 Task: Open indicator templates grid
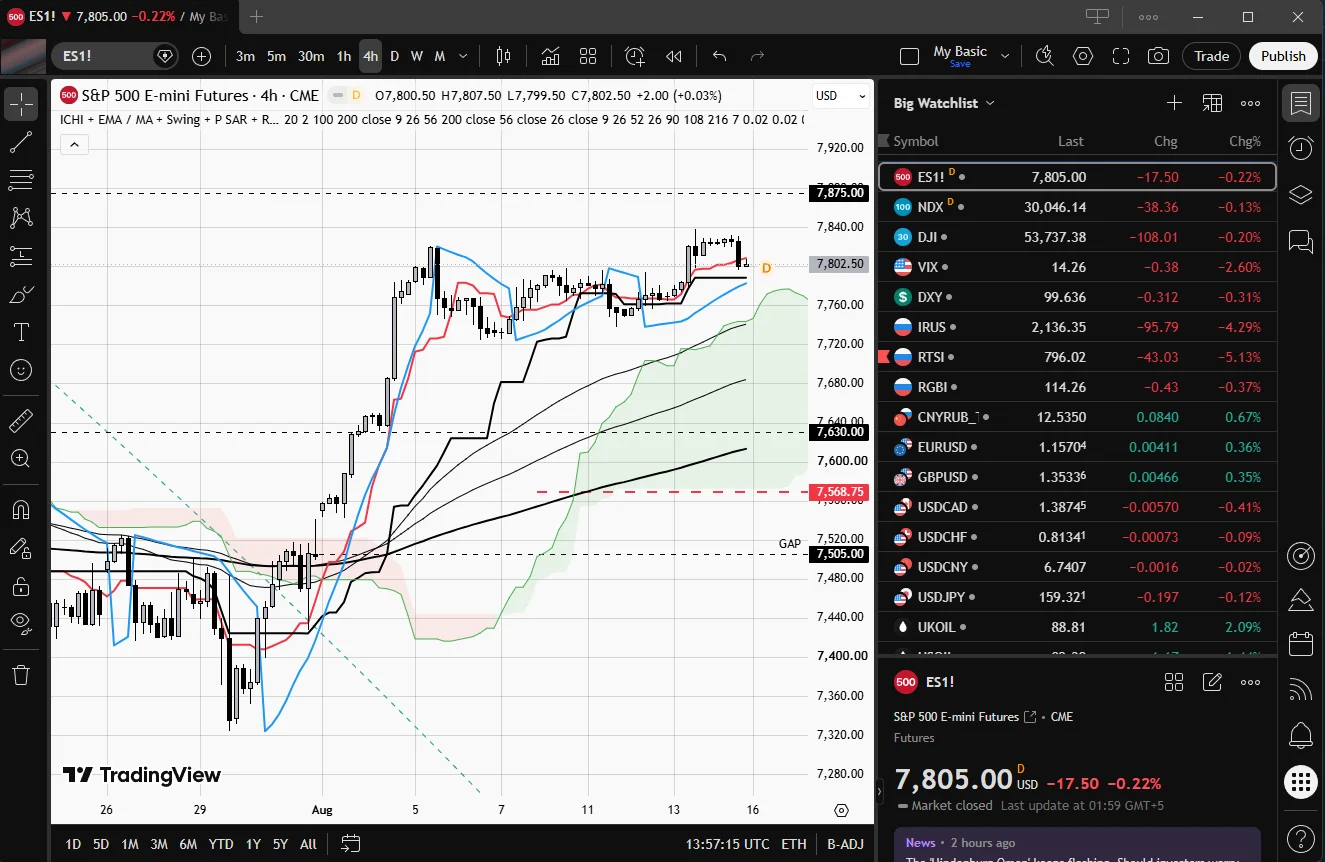coord(588,56)
